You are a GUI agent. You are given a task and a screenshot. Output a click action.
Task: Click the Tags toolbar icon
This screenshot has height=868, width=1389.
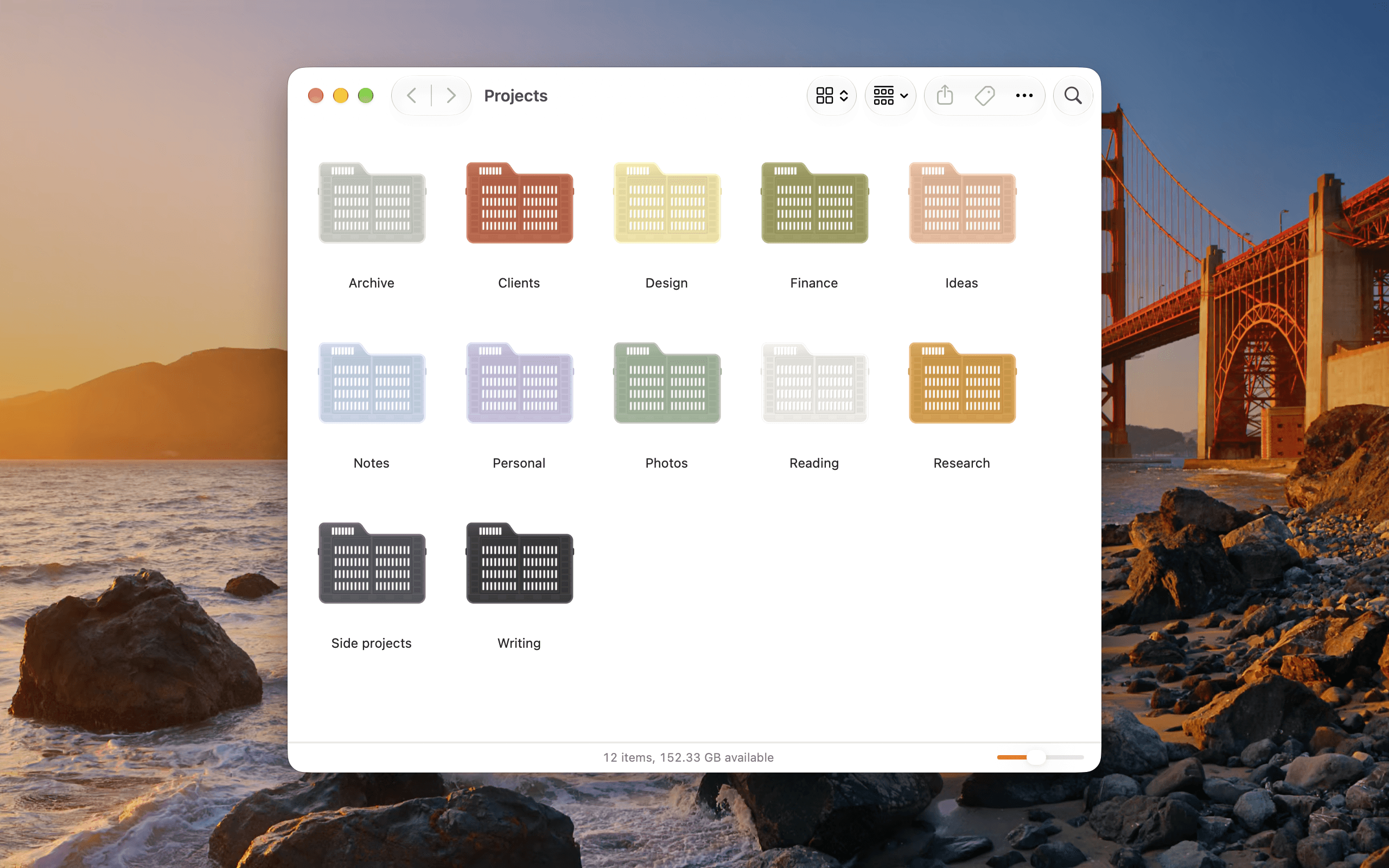(985, 95)
